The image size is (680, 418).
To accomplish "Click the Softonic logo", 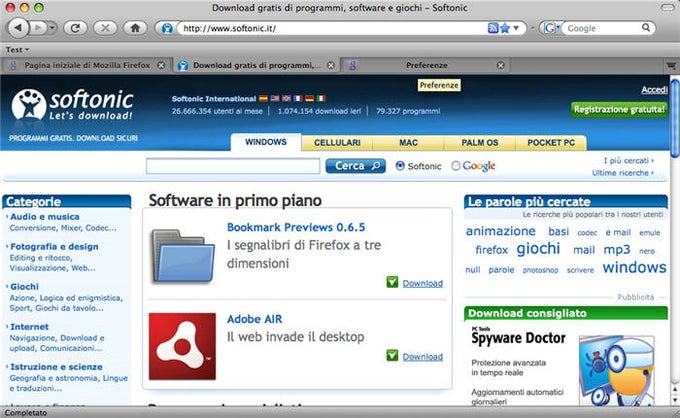I will tap(72, 104).
